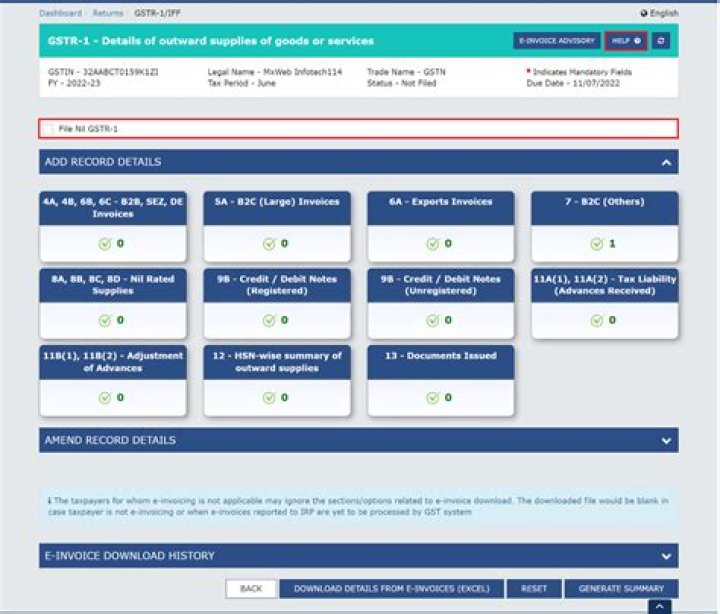
Task: Open the E-Invoice Advisory
Action: pyautogui.click(x=556, y=41)
